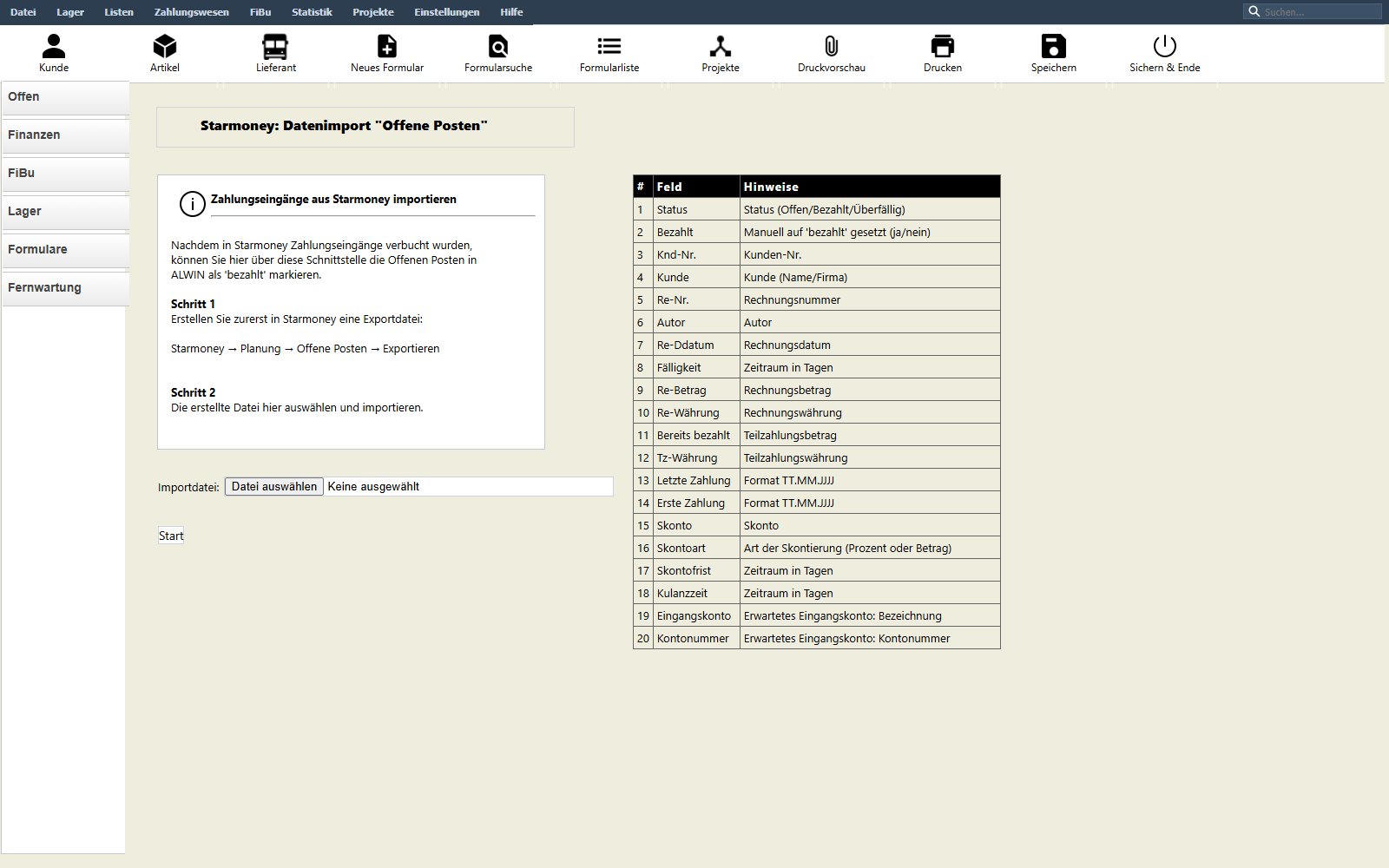The height and width of the screenshot is (868, 1389).
Task: Open the Zahlungswesen menu
Action: pos(192,12)
